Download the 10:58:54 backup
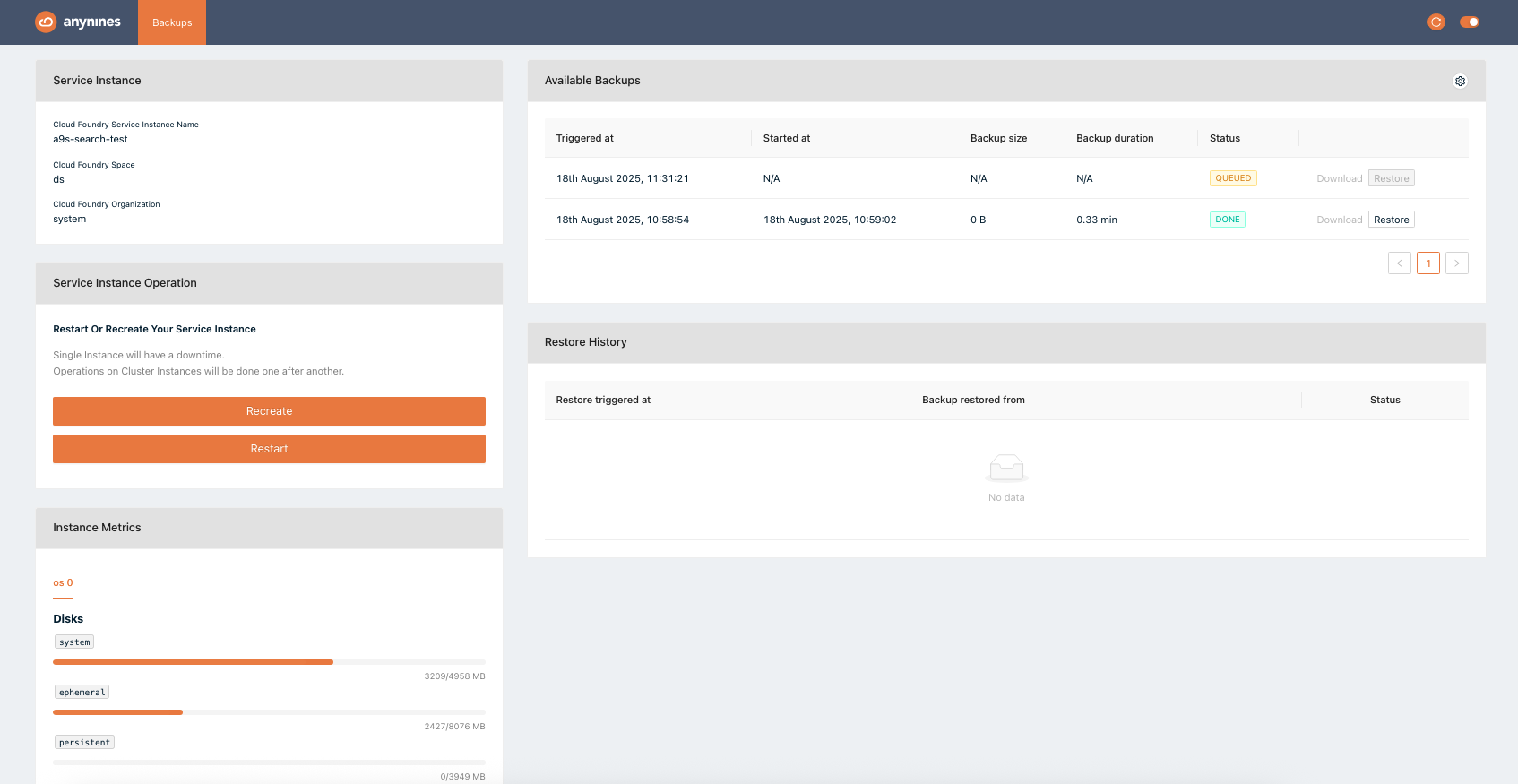This screenshot has width=1518, height=784. pyautogui.click(x=1339, y=220)
